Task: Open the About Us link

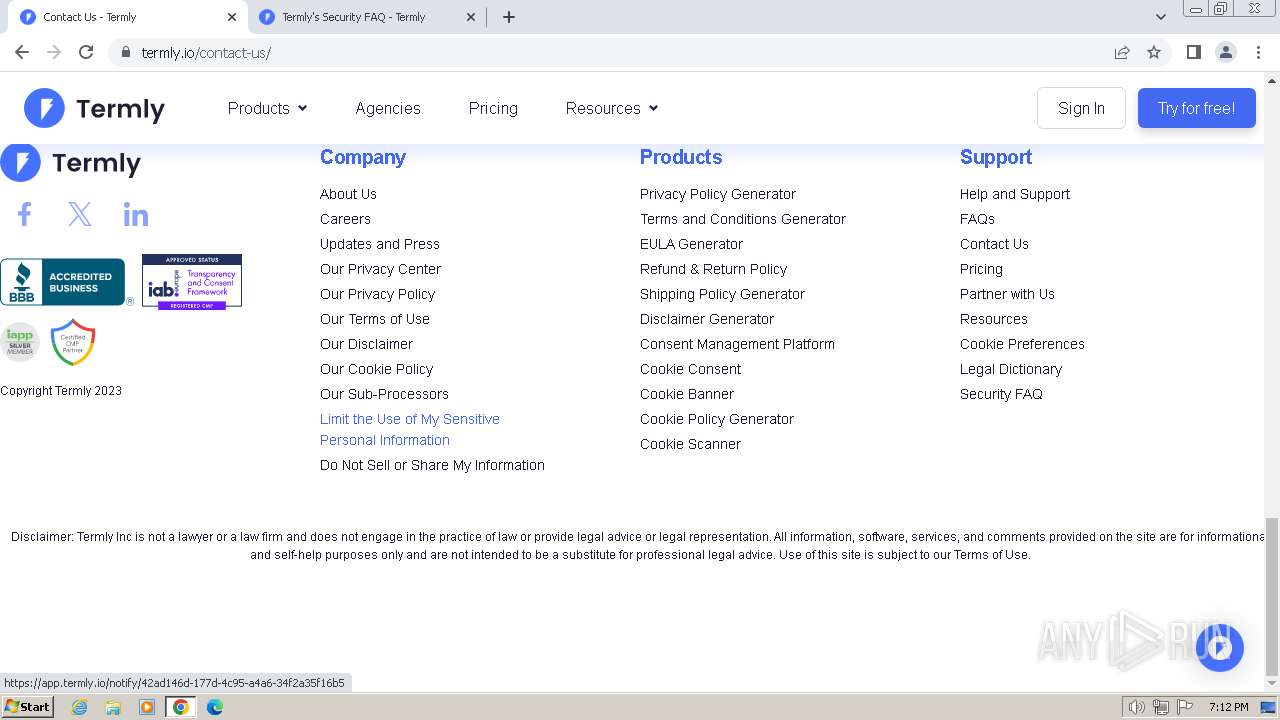Action: [x=348, y=194]
